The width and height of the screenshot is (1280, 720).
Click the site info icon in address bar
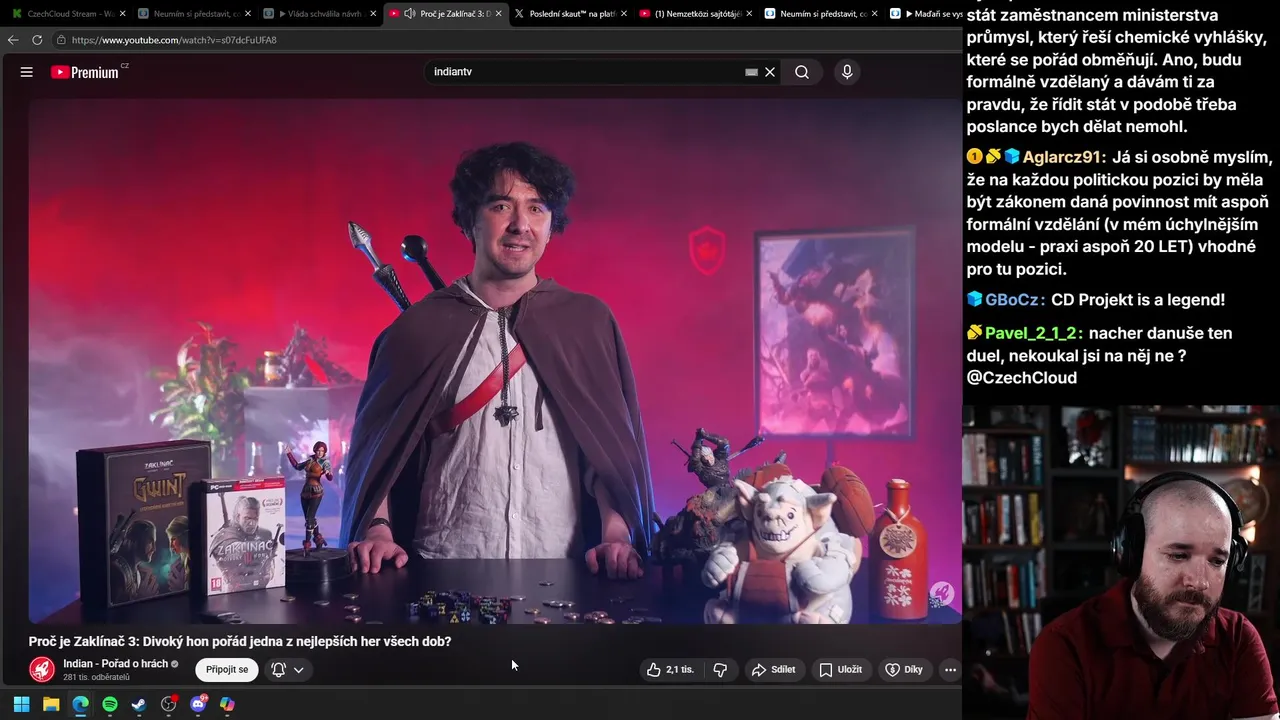[61, 40]
